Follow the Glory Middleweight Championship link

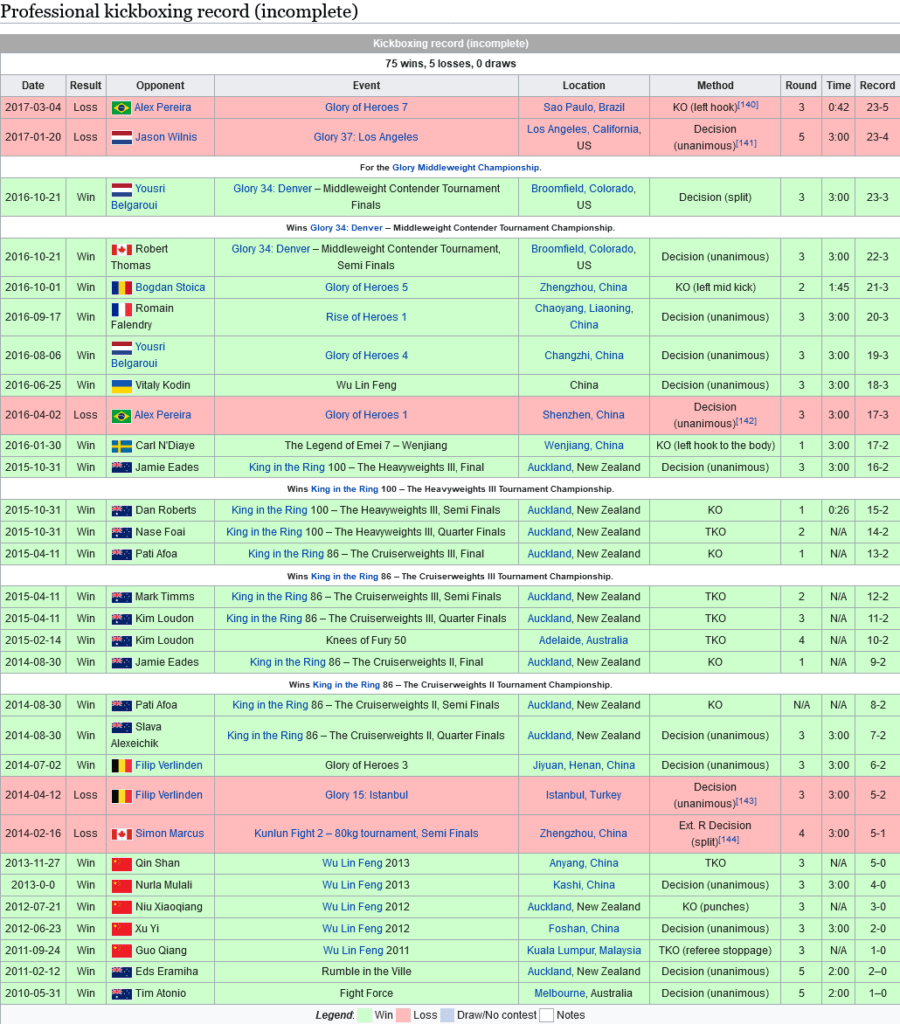point(466,168)
